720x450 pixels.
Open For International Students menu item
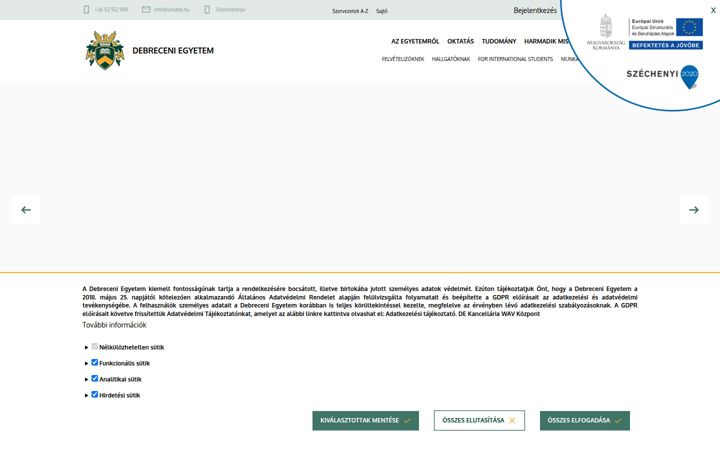coord(515,59)
